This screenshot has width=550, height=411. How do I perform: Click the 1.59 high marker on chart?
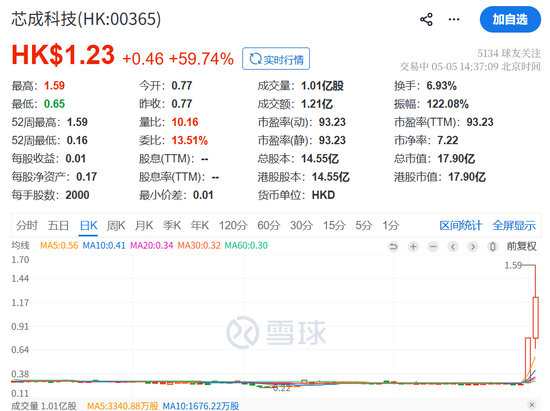(x=513, y=265)
